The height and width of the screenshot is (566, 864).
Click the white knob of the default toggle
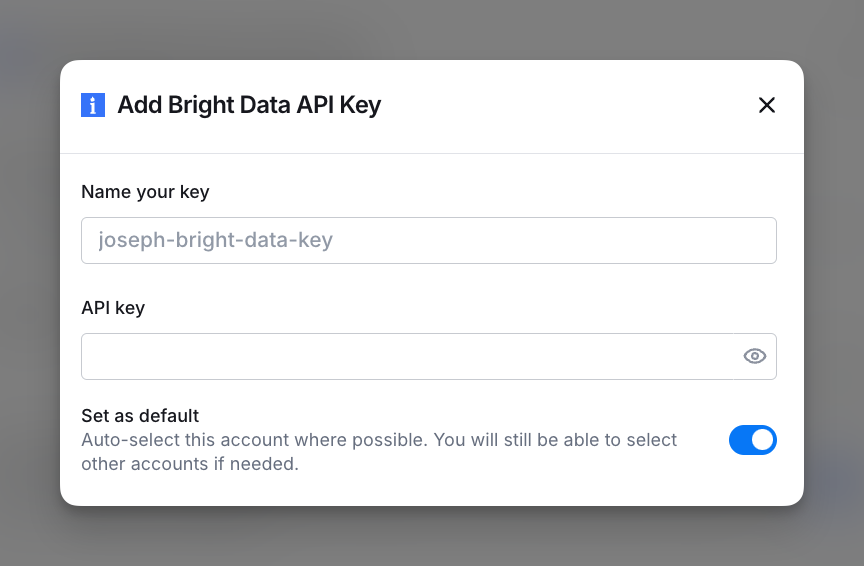(x=762, y=440)
